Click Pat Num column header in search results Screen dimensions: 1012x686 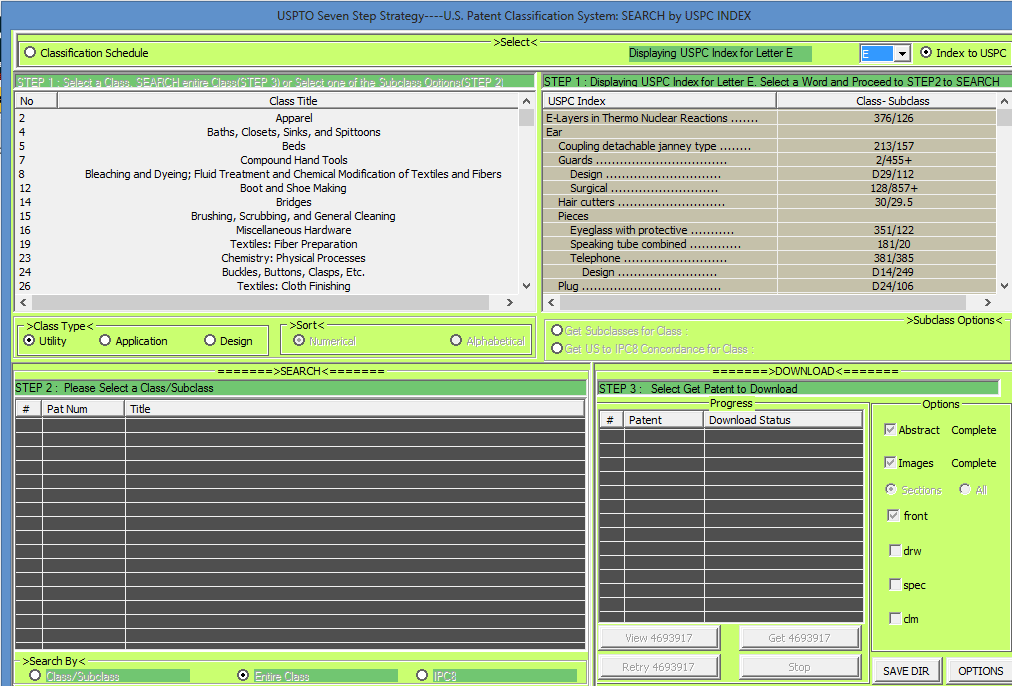point(83,409)
